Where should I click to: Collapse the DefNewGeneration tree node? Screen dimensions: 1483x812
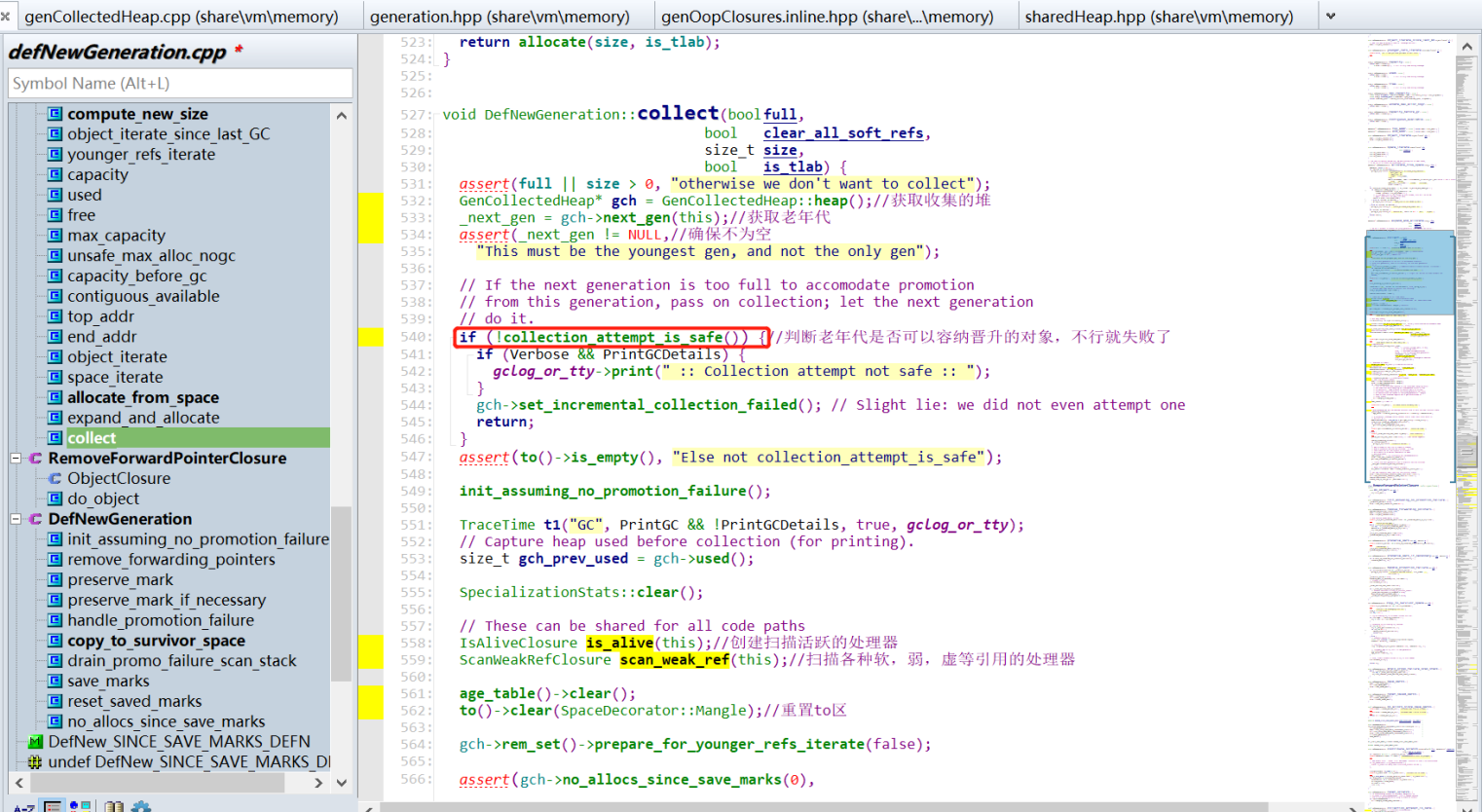(16, 519)
